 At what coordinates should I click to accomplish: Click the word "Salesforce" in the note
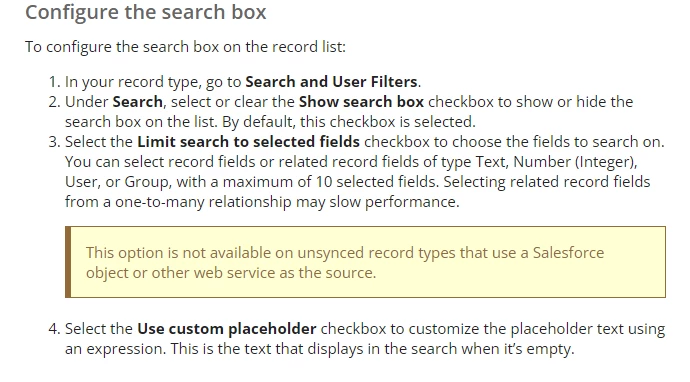(x=568, y=253)
